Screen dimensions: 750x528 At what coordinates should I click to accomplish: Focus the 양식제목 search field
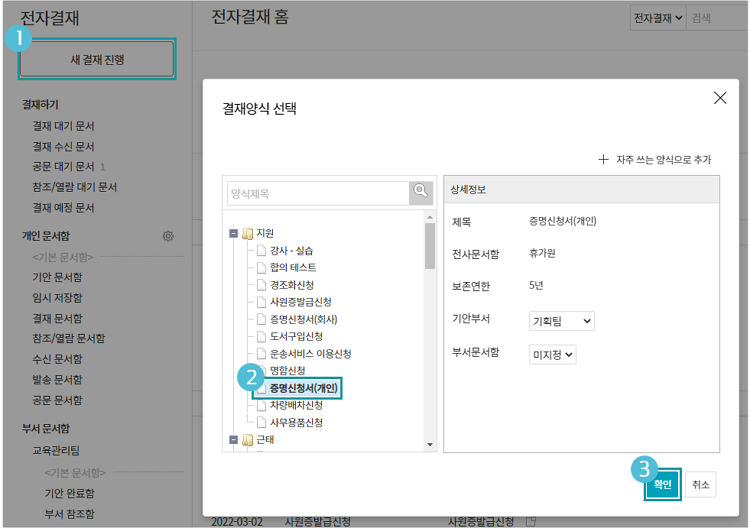point(318,193)
